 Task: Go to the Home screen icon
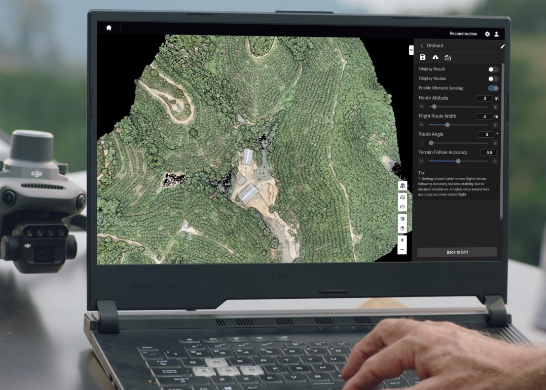(109, 28)
